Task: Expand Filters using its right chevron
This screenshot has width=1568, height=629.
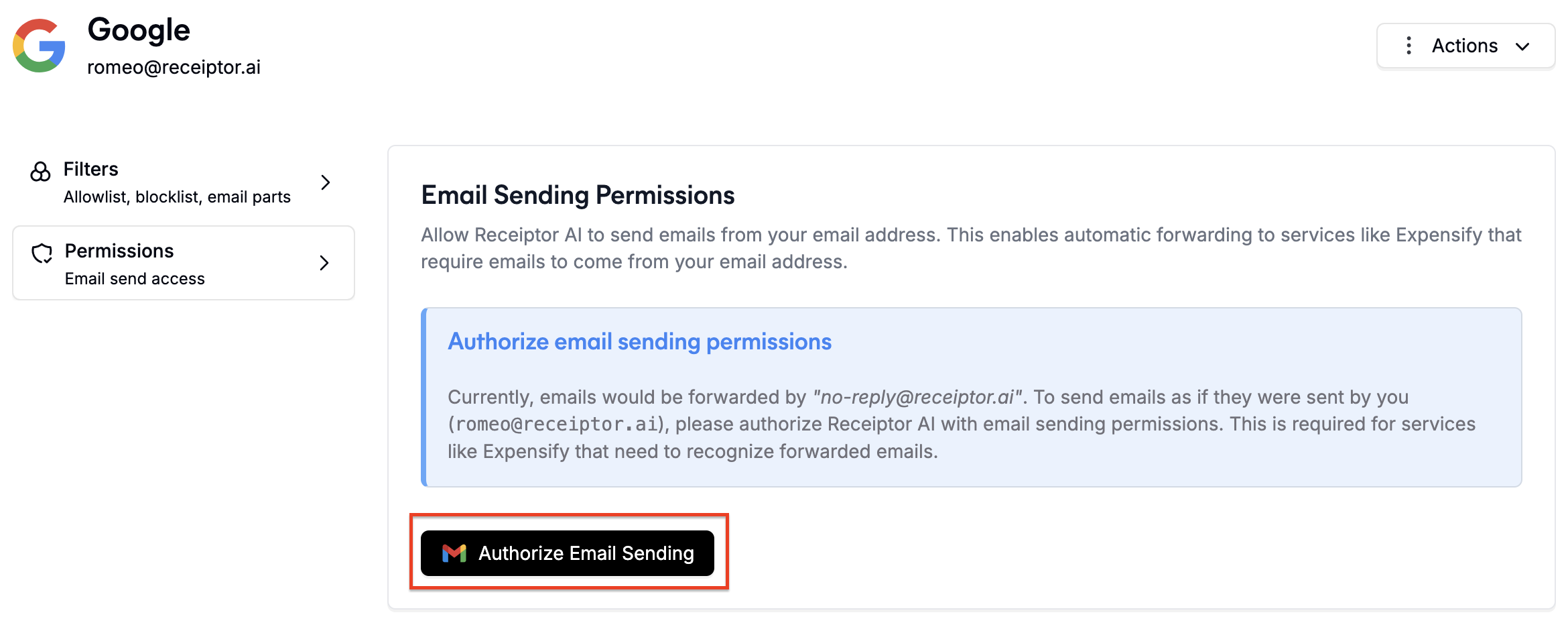Action: point(326,182)
